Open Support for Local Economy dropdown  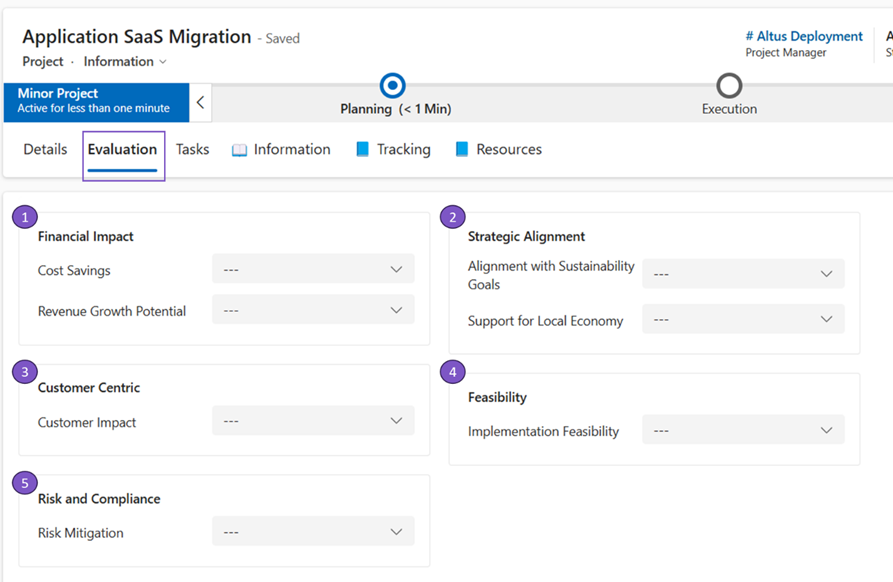tap(743, 320)
